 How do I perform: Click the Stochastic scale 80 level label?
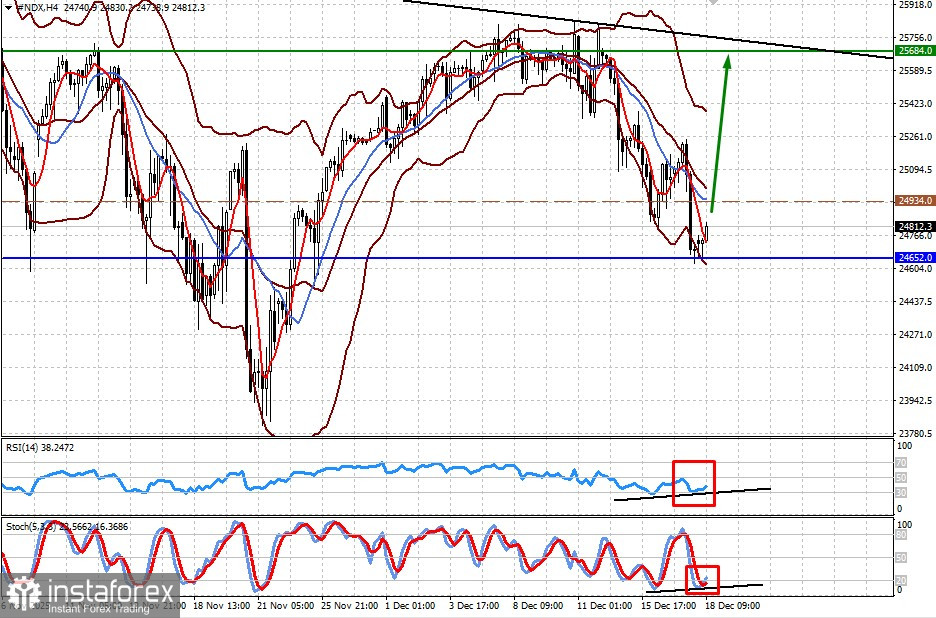(x=901, y=535)
